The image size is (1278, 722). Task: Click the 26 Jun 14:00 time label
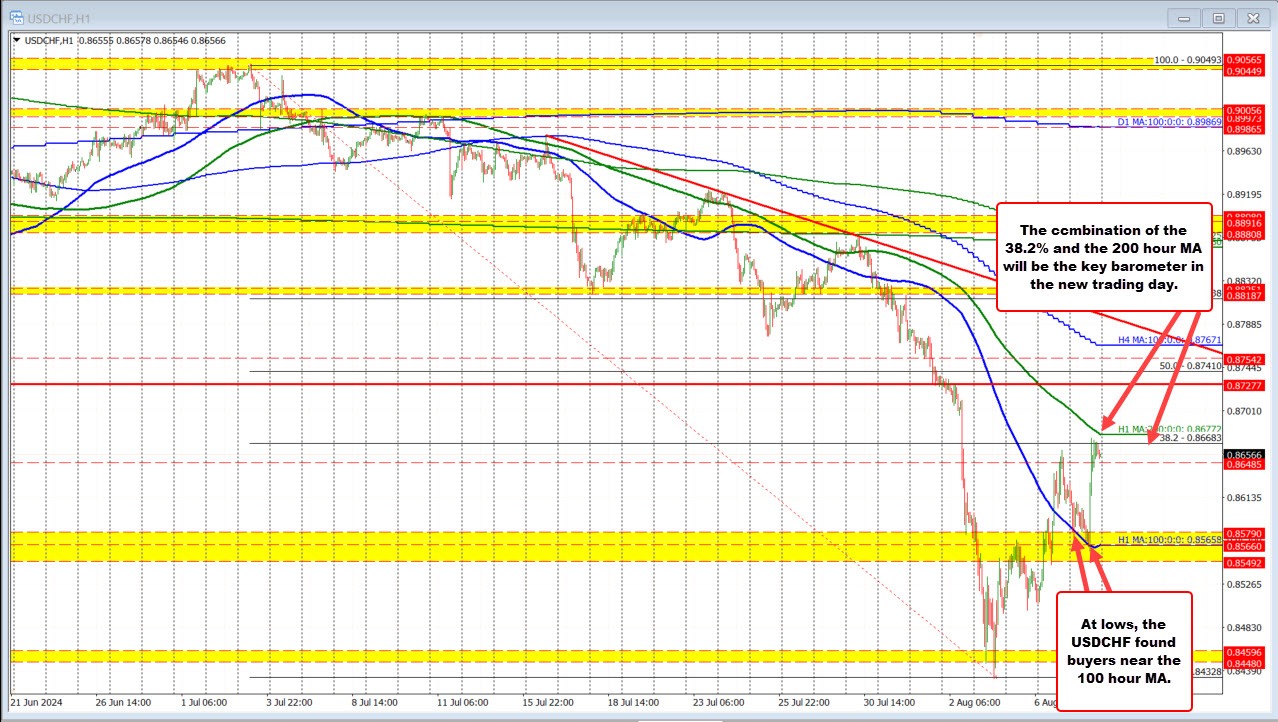coord(121,703)
